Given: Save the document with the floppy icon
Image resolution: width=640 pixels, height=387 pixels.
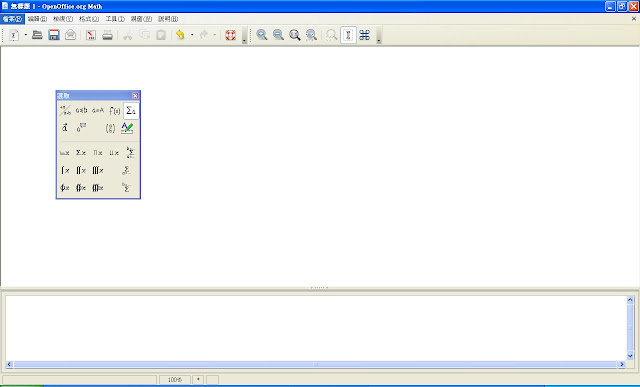Looking at the screenshot, I should tap(54, 35).
